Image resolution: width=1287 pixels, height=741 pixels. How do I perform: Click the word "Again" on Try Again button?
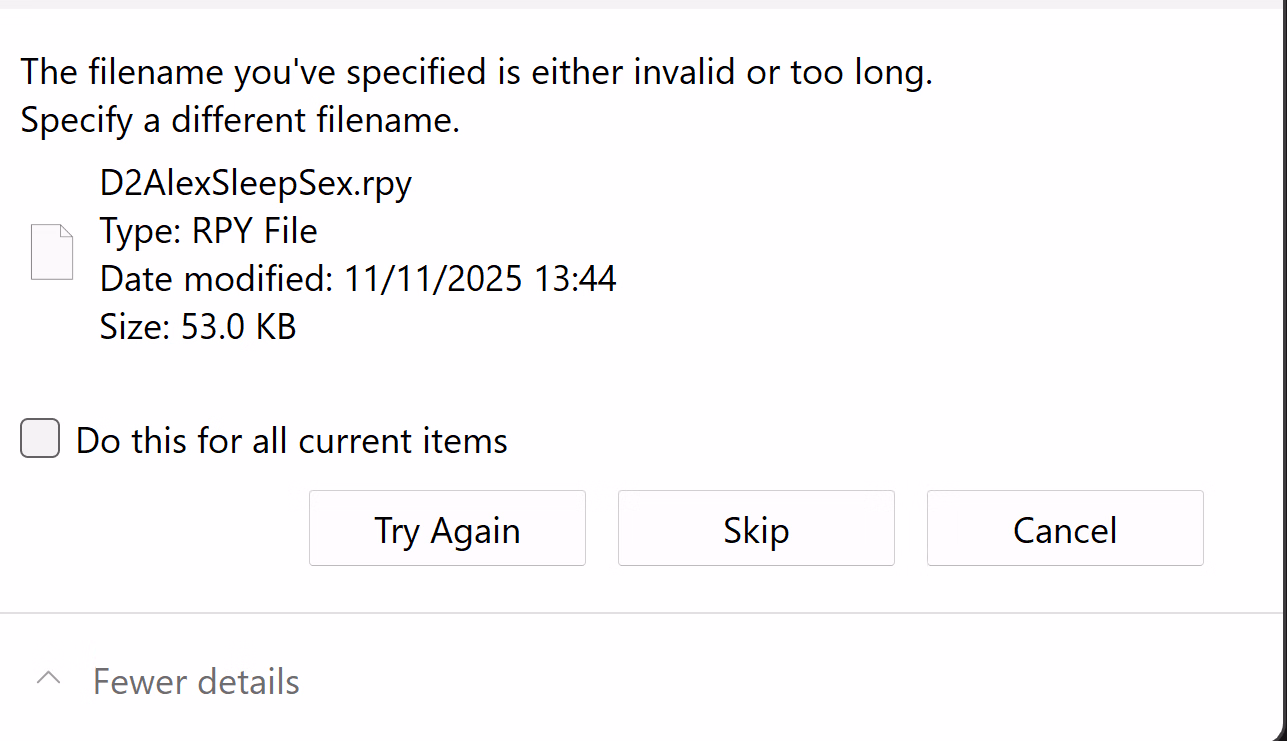click(x=475, y=529)
